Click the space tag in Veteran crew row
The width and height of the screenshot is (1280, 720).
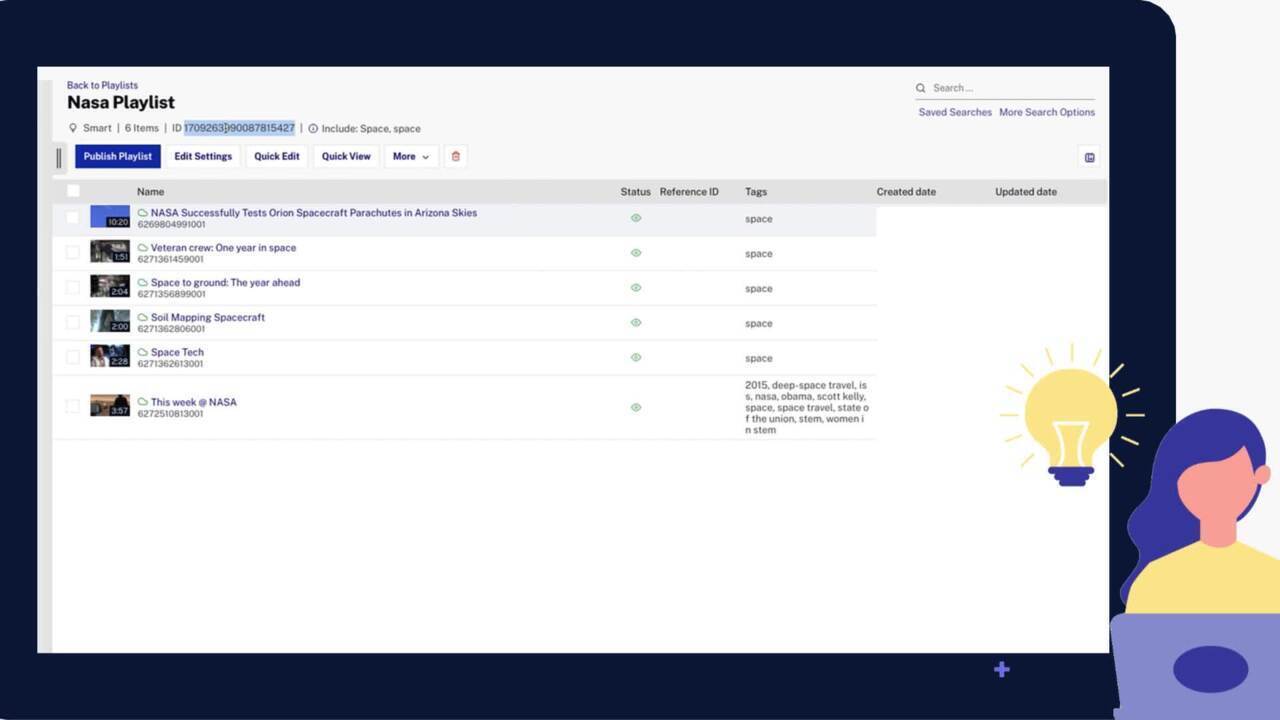pyautogui.click(x=759, y=254)
